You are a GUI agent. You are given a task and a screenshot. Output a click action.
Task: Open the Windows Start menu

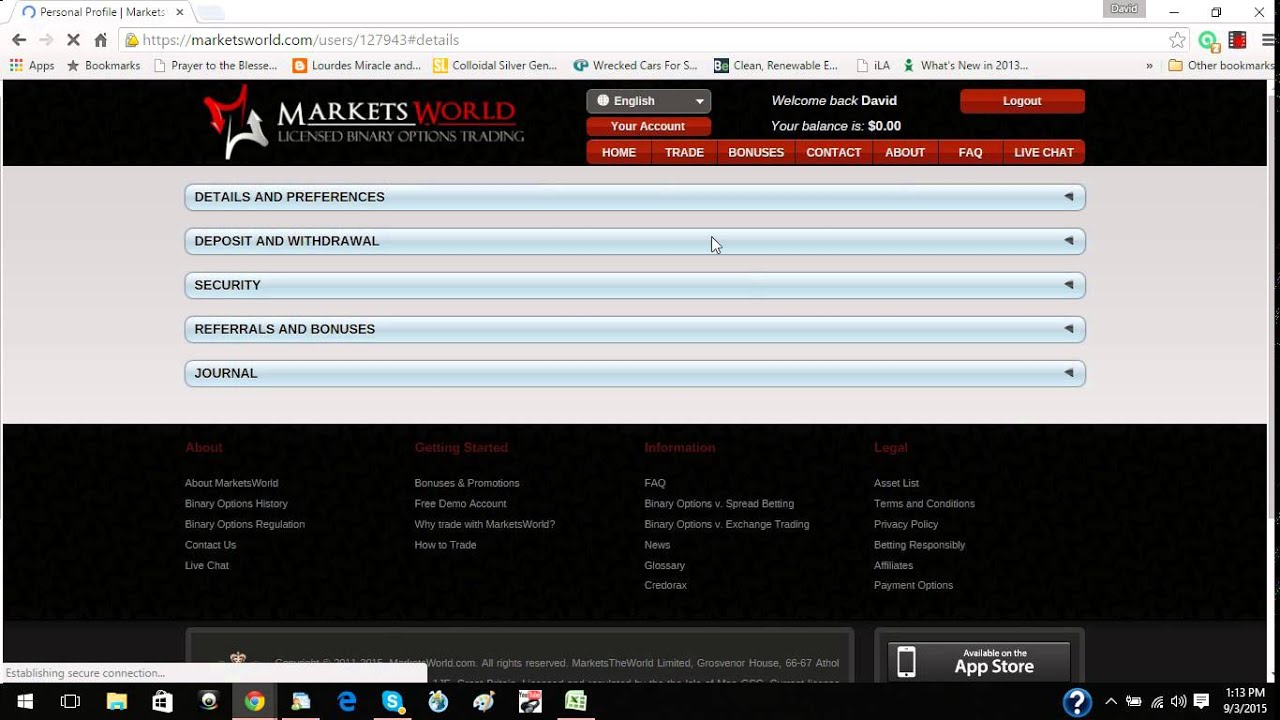[24, 702]
